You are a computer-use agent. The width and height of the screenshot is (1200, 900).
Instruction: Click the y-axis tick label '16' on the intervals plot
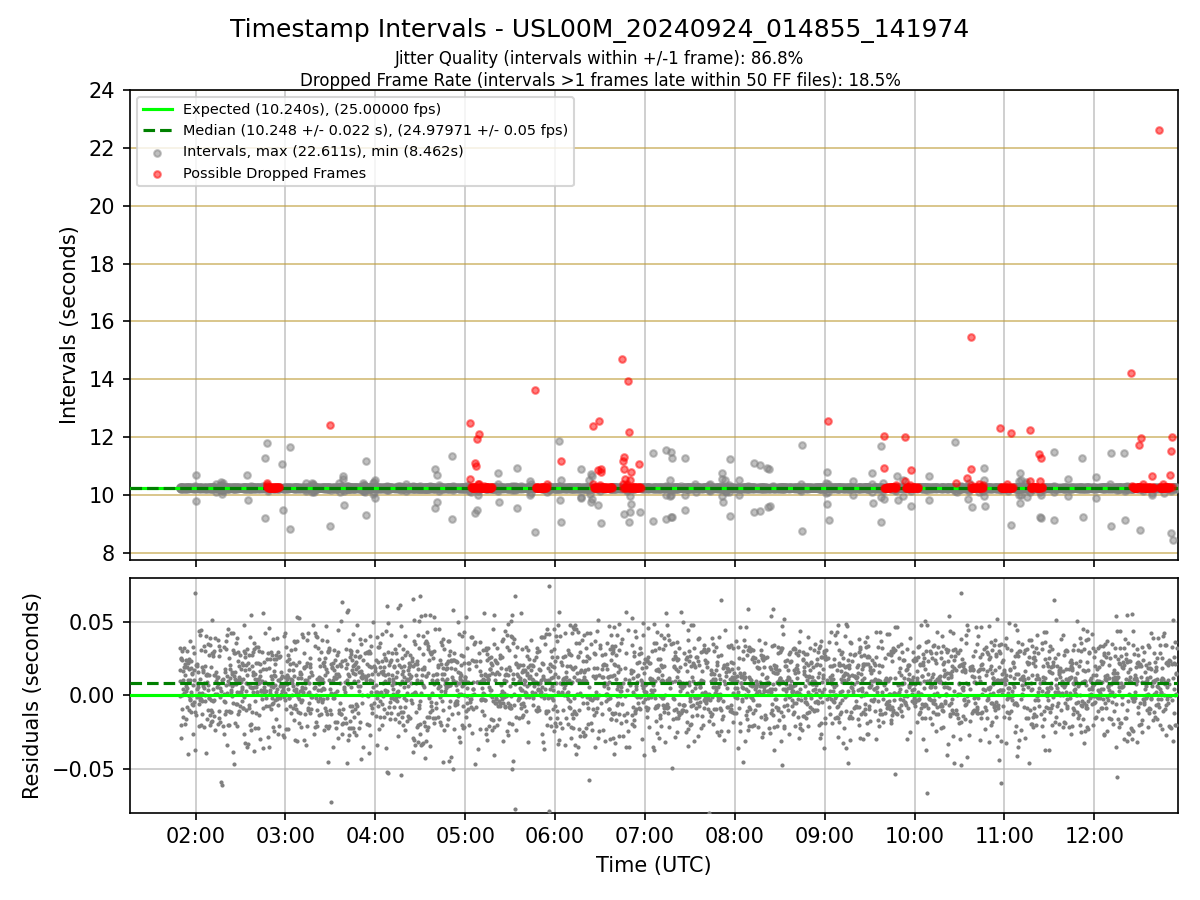(x=100, y=322)
